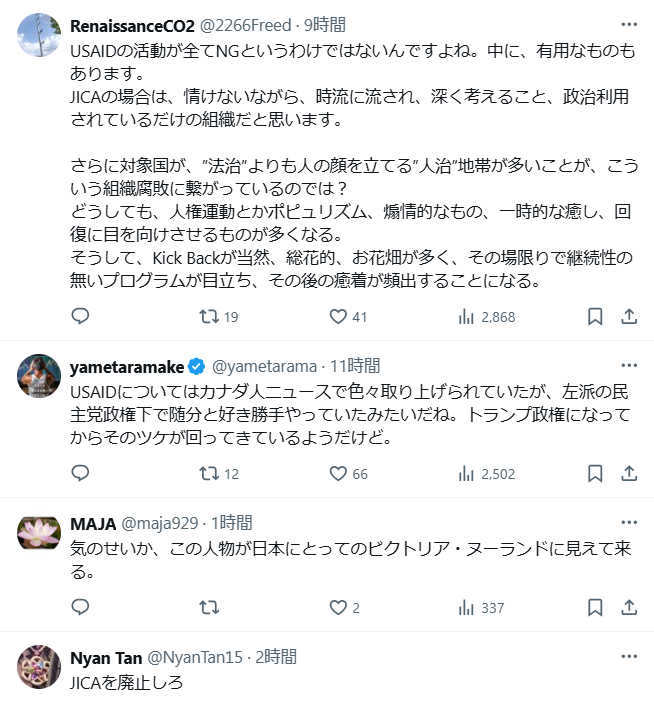This screenshot has height=701, width=654.
Task: Reply to RenaissanceCO2's tweet
Action: pos(81,317)
